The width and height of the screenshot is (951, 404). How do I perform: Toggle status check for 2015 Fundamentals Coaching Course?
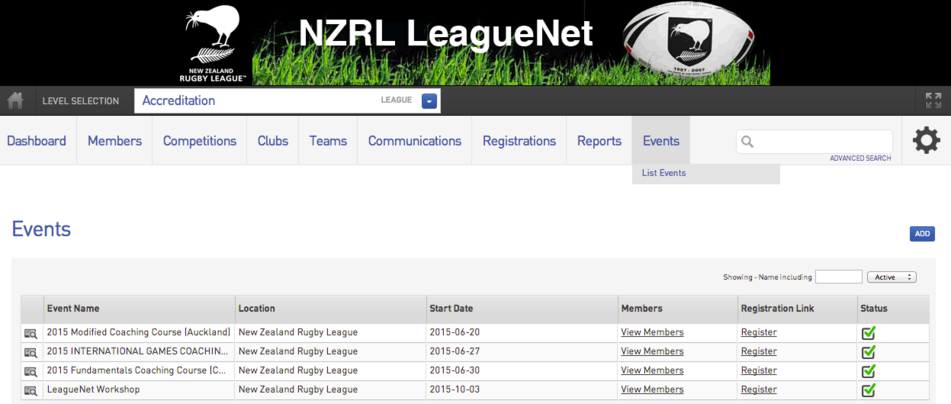pyautogui.click(x=869, y=370)
